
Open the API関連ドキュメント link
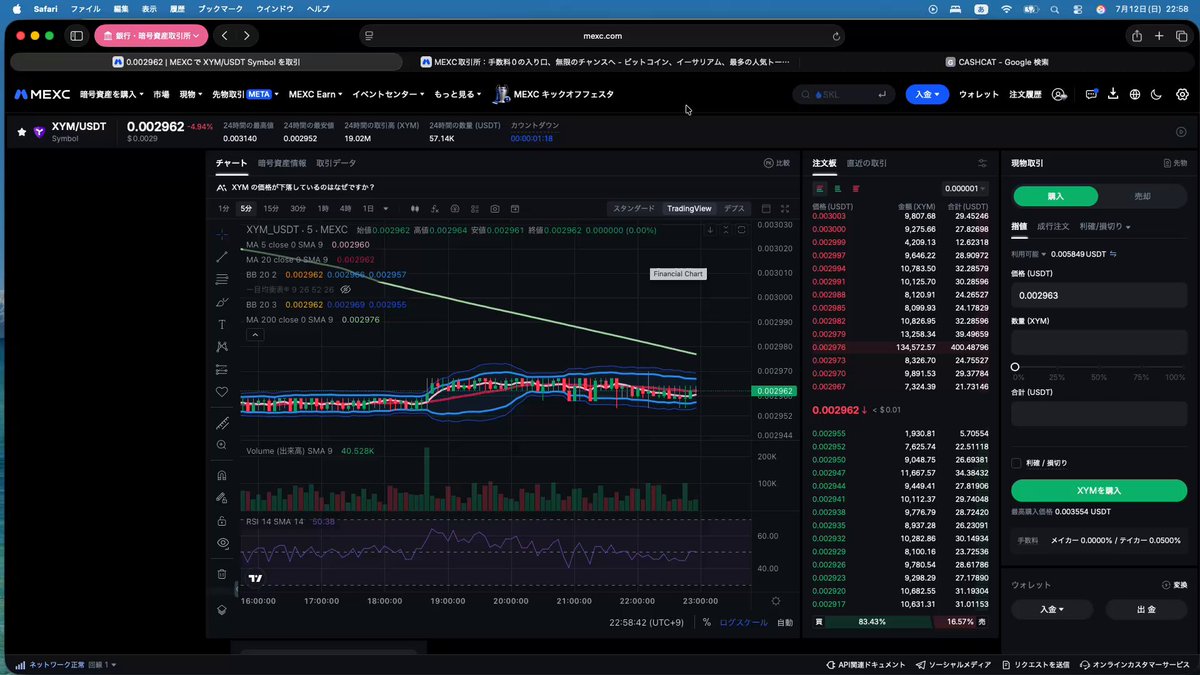pos(866,665)
